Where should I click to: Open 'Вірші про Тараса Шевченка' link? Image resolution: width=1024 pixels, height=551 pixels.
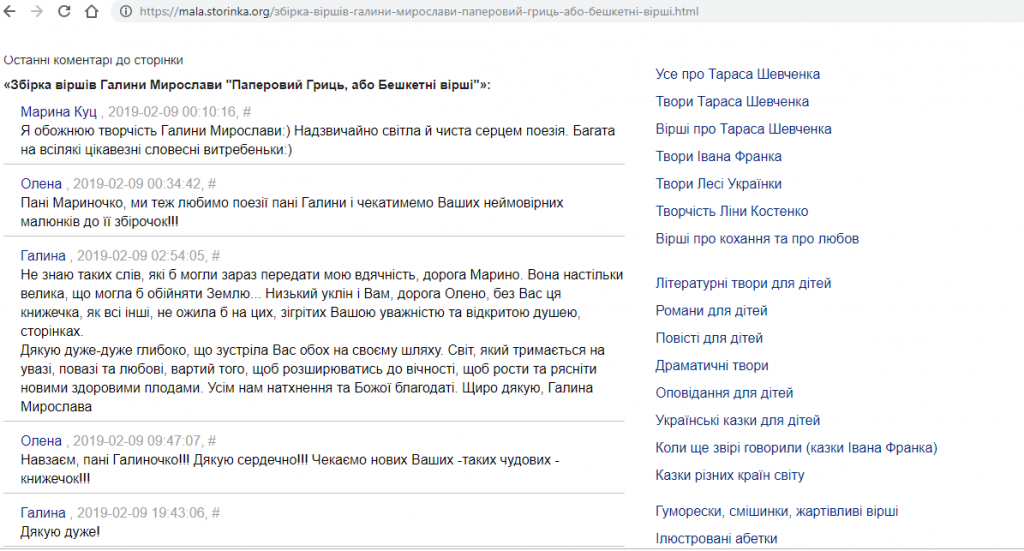743,129
